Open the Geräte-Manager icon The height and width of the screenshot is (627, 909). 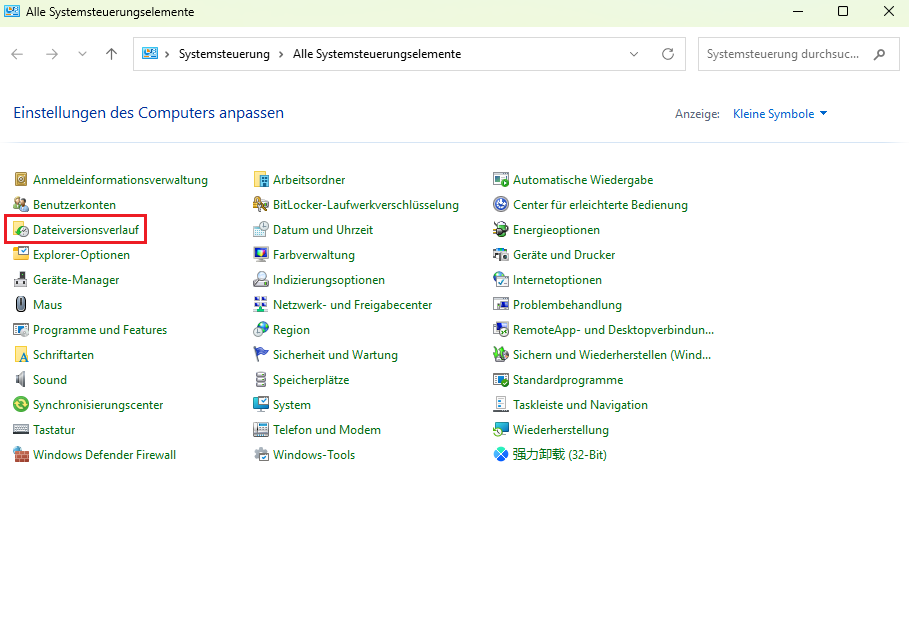coord(21,280)
